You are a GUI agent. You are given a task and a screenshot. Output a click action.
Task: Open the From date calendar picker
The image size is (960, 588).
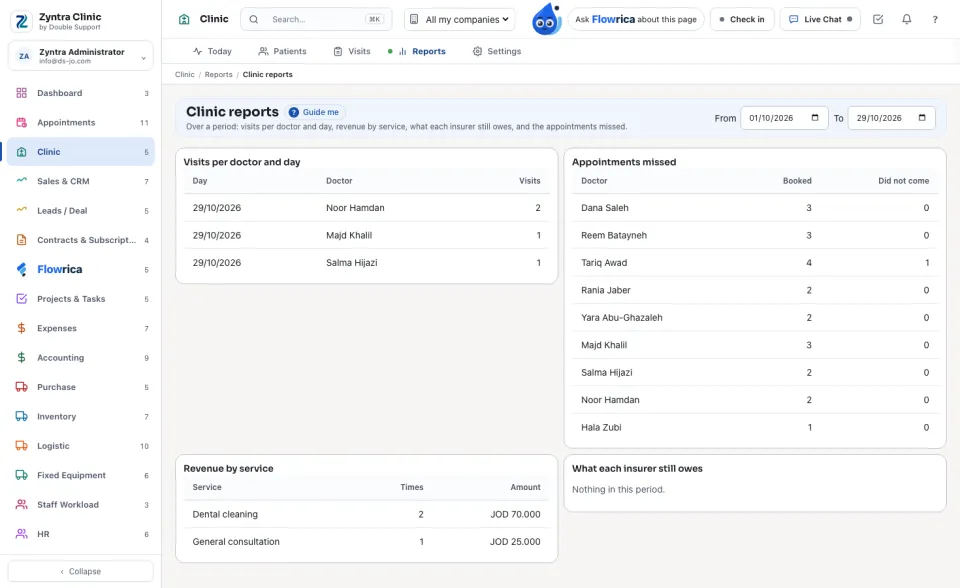pyautogui.click(x=815, y=118)
